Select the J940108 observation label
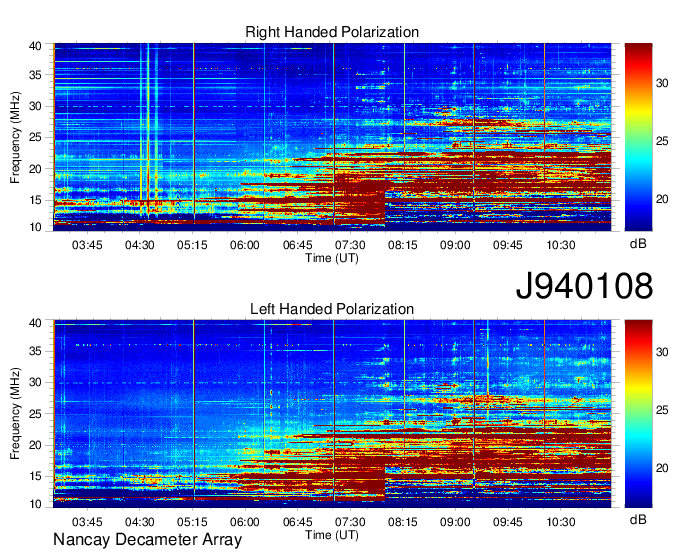The image size is (680, 552). (584, 286)
